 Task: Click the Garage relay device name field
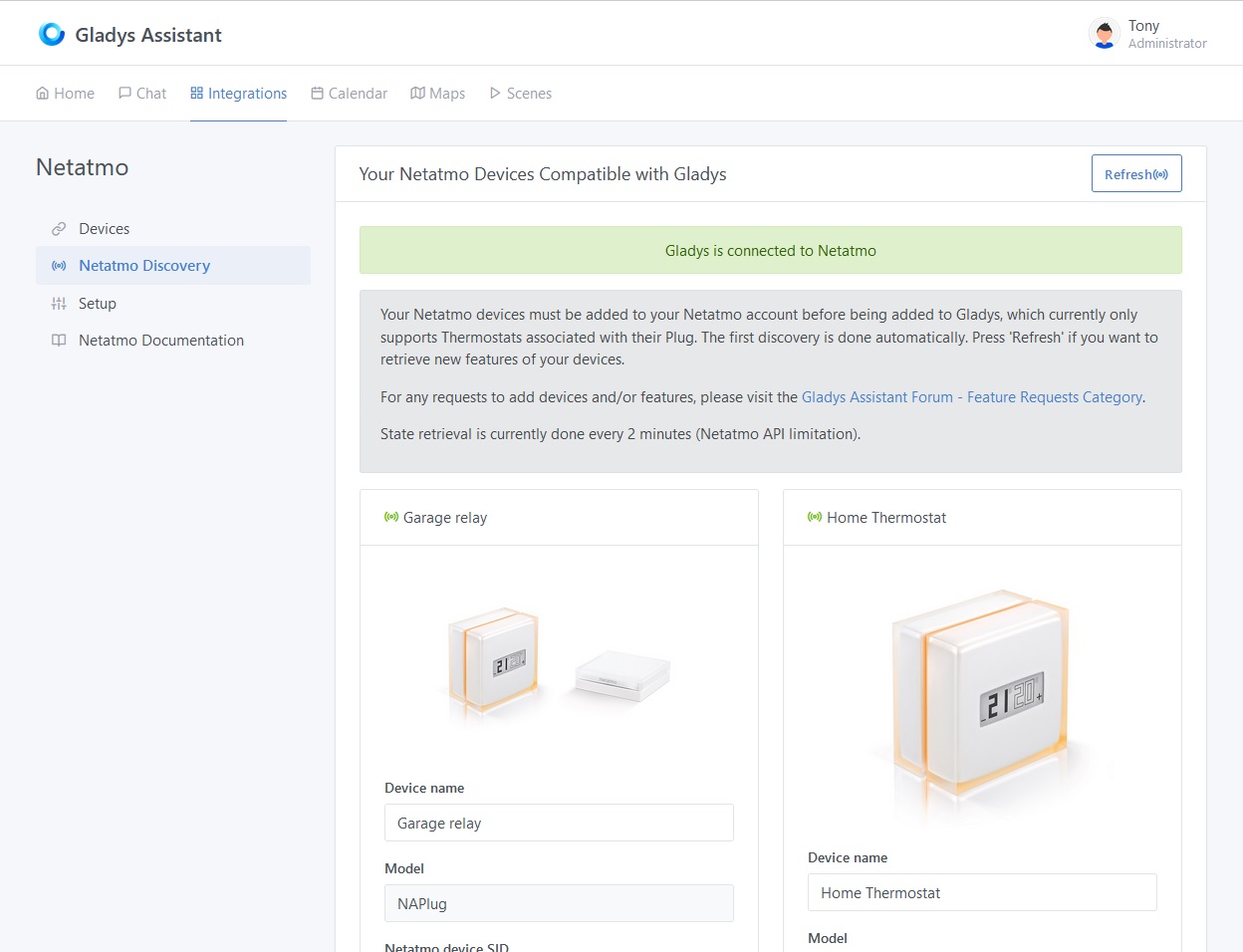click(x=559, y=823)
